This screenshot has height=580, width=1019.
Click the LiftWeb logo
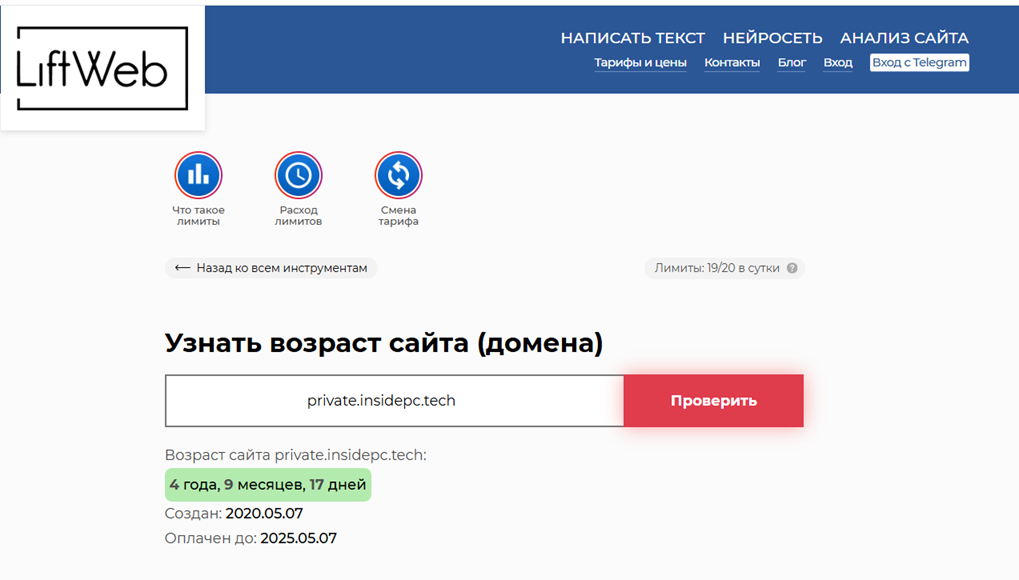click(102, 68)
